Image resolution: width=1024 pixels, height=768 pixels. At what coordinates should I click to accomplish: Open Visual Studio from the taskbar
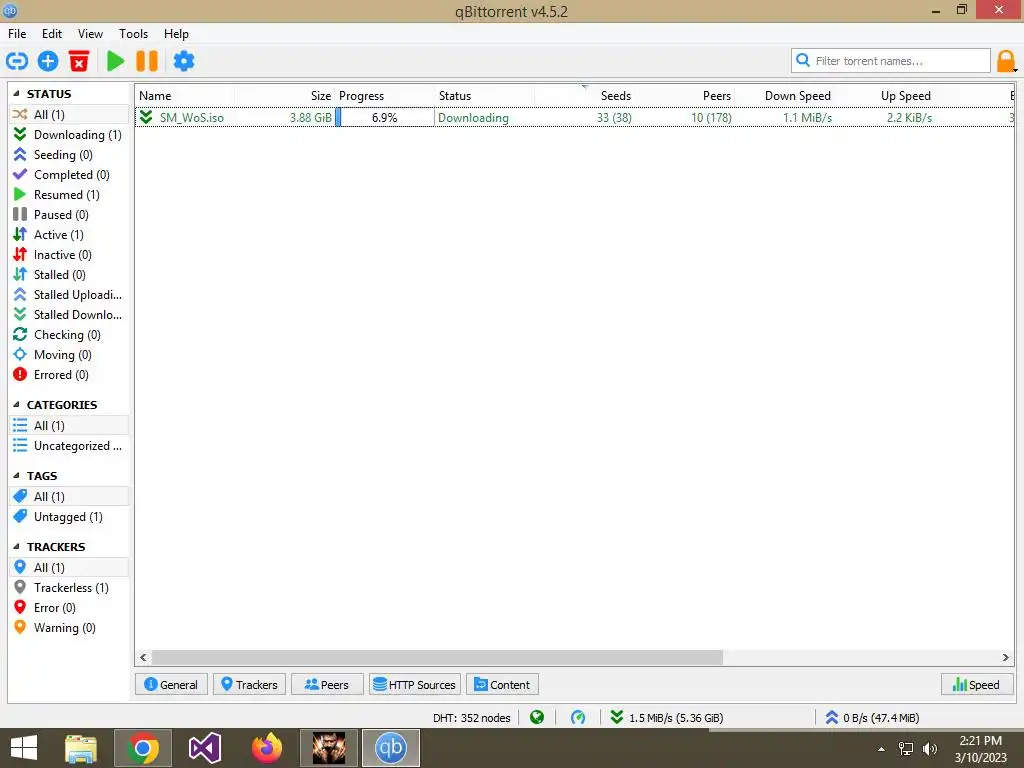pos(205,748)
